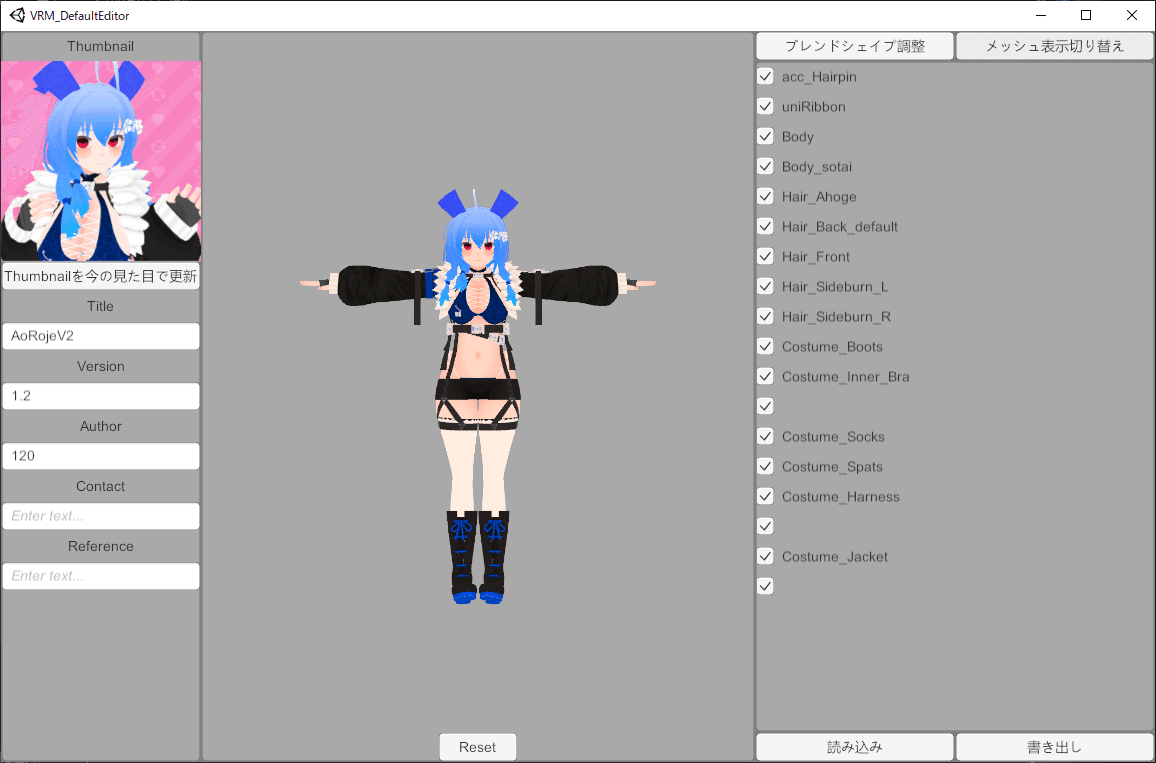
Task: Click the Thumbnail heading label
Action: (x=100, y=46)
